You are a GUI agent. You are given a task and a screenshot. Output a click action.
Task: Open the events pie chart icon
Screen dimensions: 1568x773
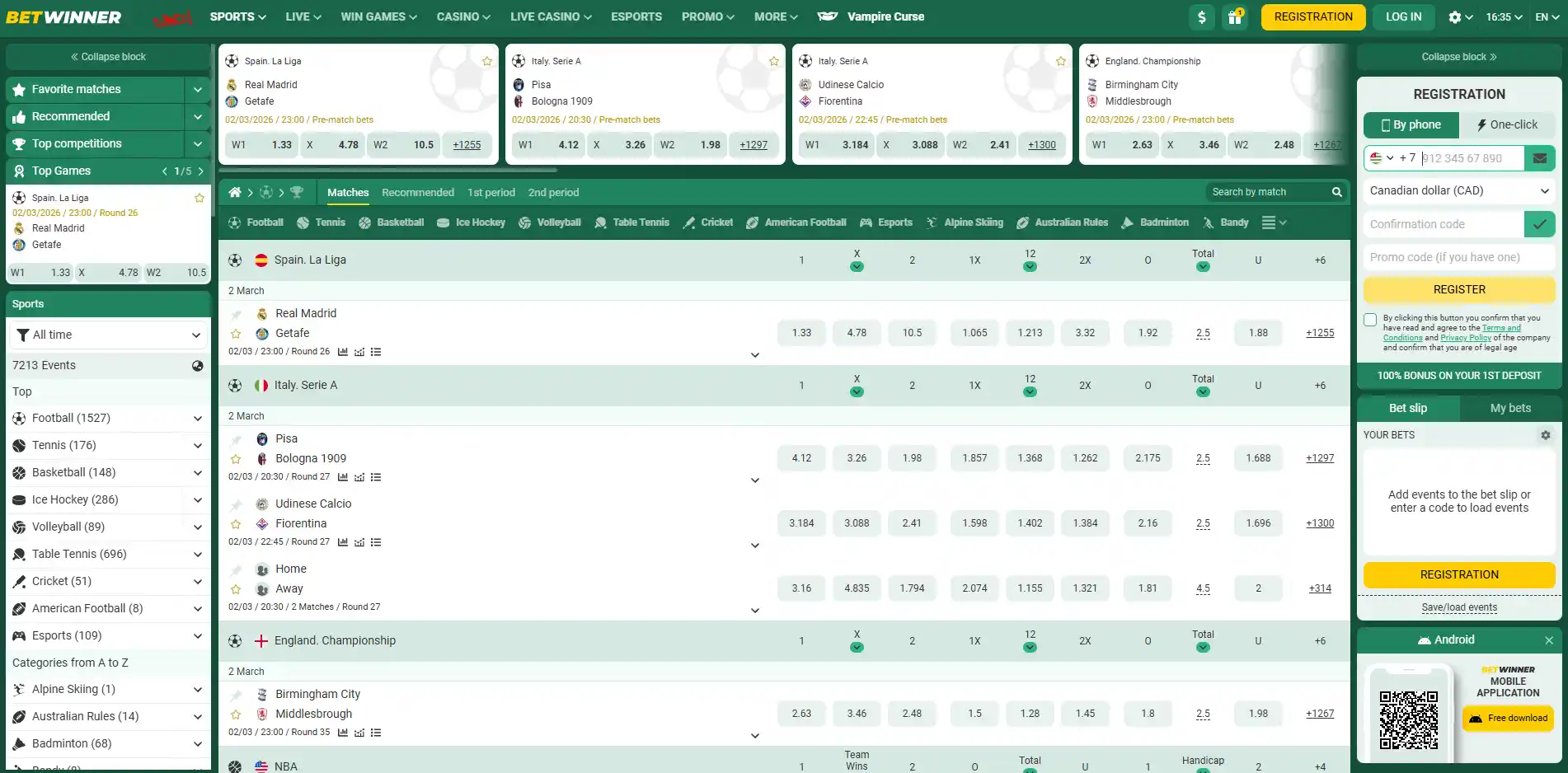tap(198, 366)
